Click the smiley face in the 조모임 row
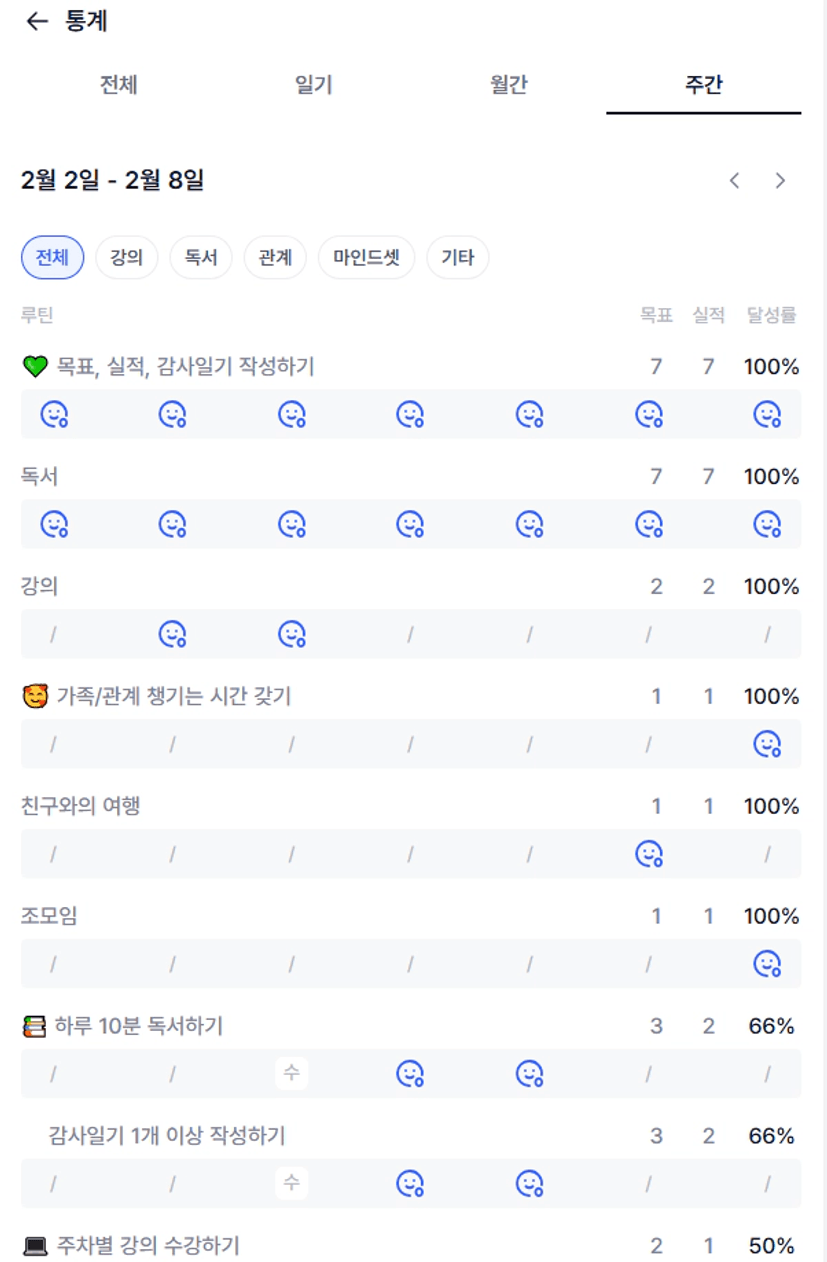The width and height of the screenshot is (827, 1262). pos(767,964)
